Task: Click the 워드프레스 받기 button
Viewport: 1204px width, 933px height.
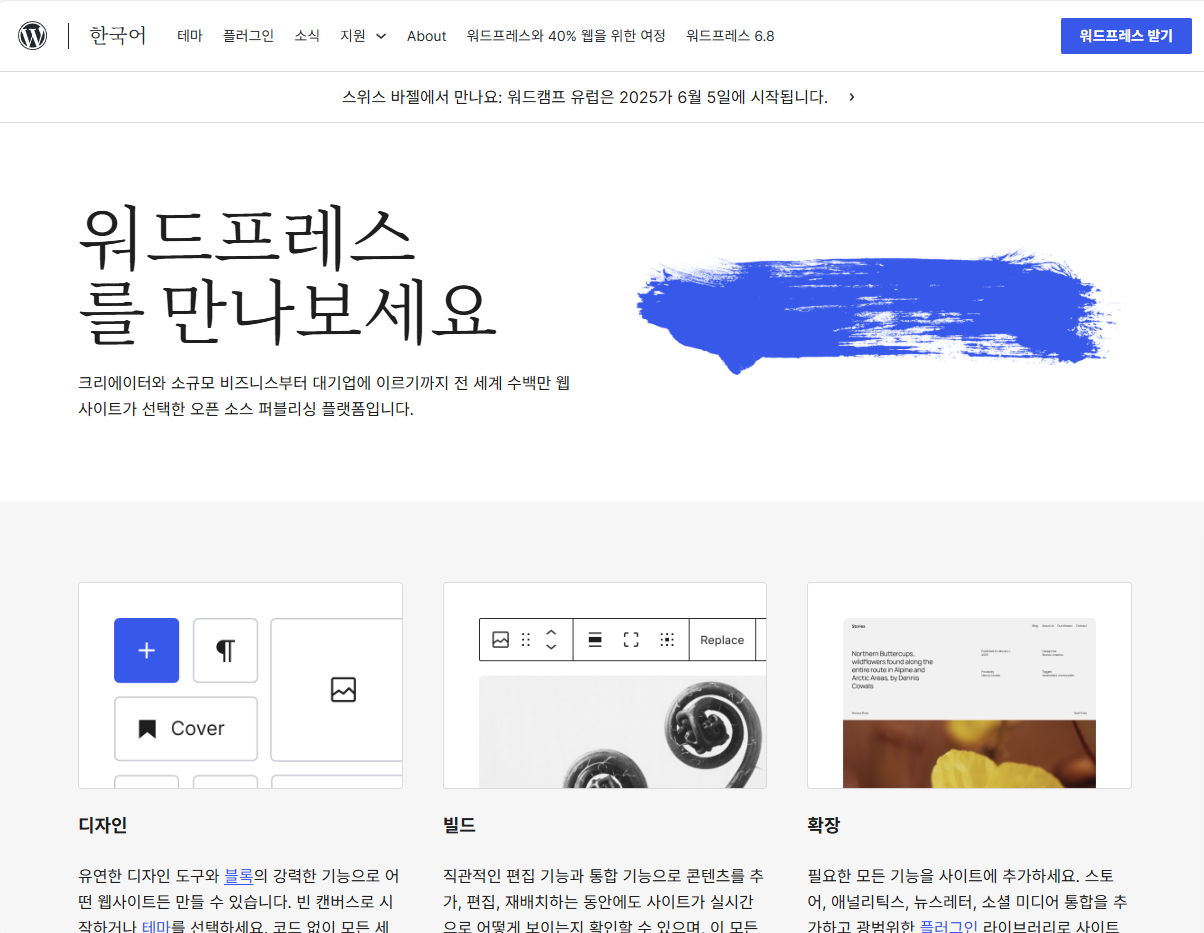Action: 1126,36
